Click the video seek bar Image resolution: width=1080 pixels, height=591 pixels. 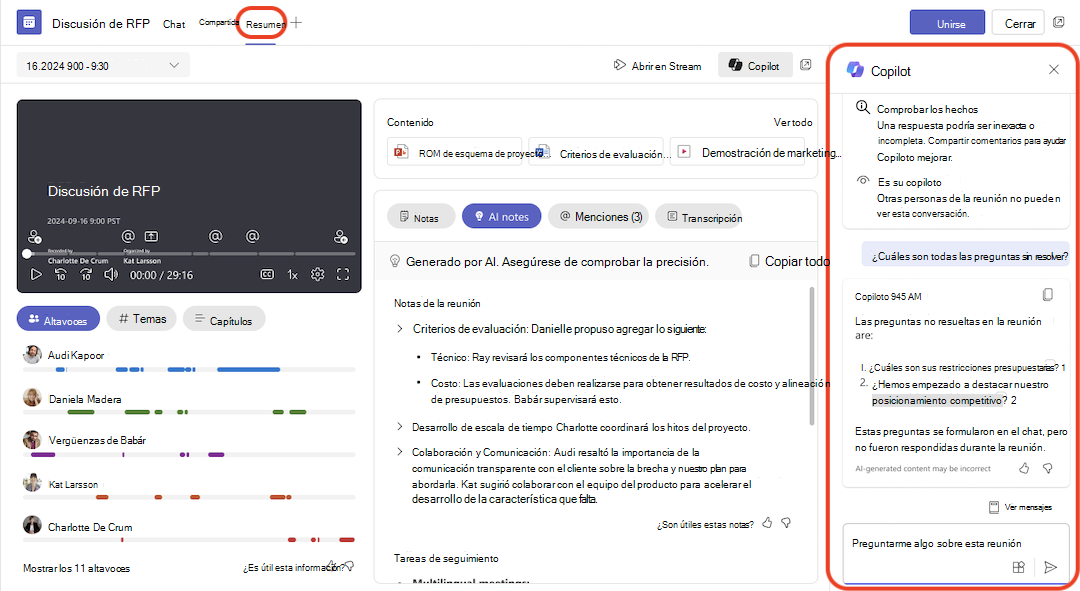(x=190, y=253)
